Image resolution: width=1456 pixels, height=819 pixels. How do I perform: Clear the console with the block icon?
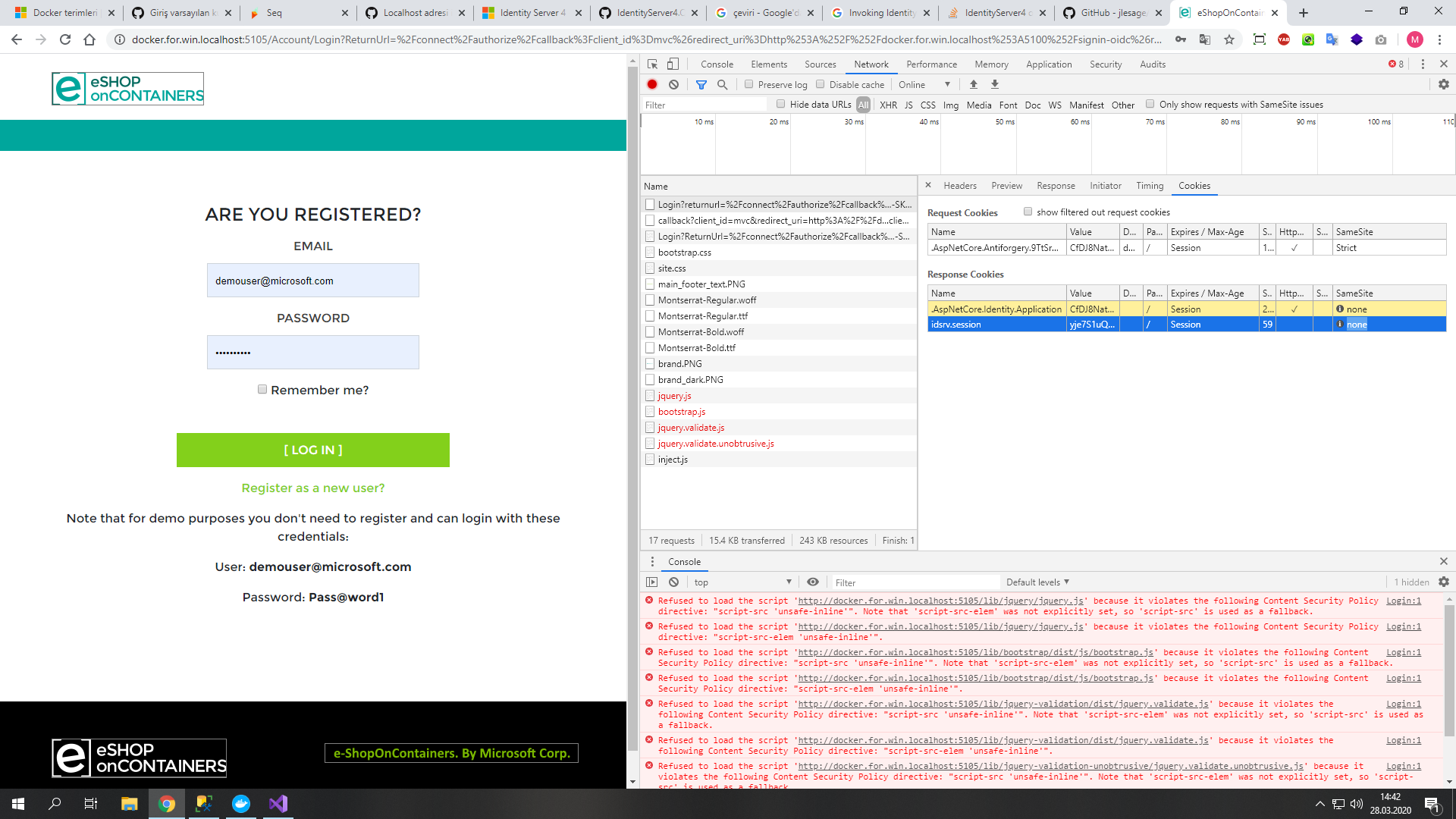673,582
